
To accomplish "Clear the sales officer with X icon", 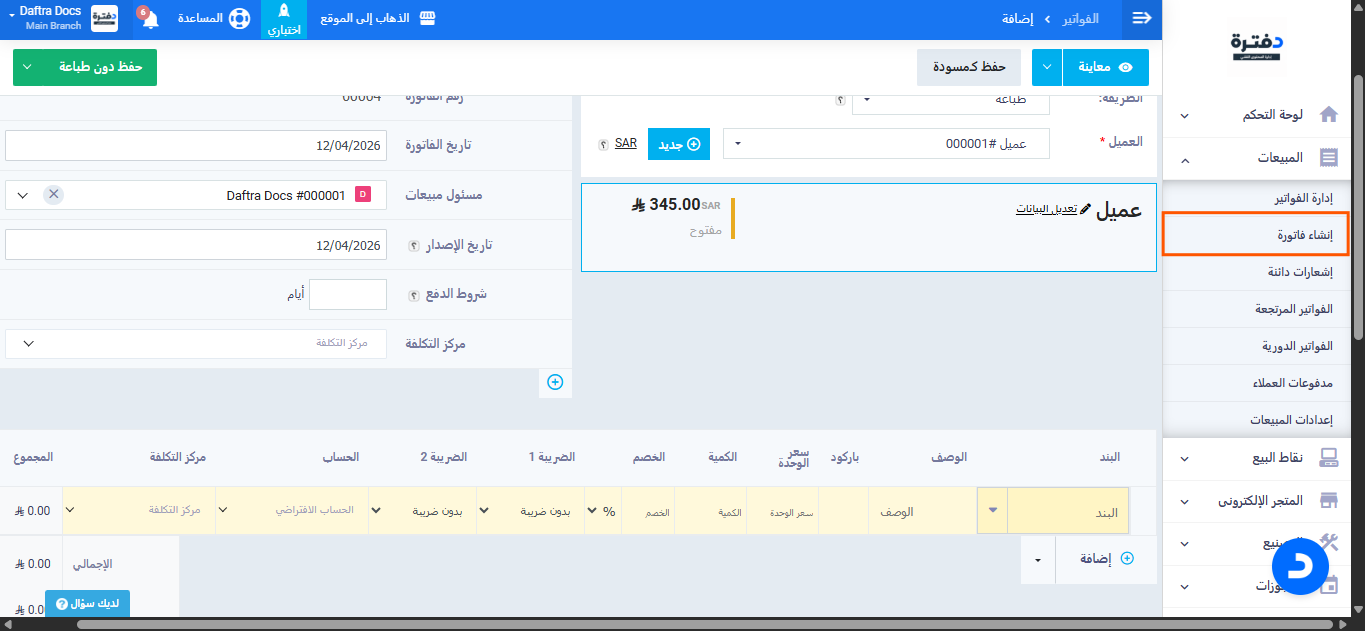I will click(x=54, y=195).
